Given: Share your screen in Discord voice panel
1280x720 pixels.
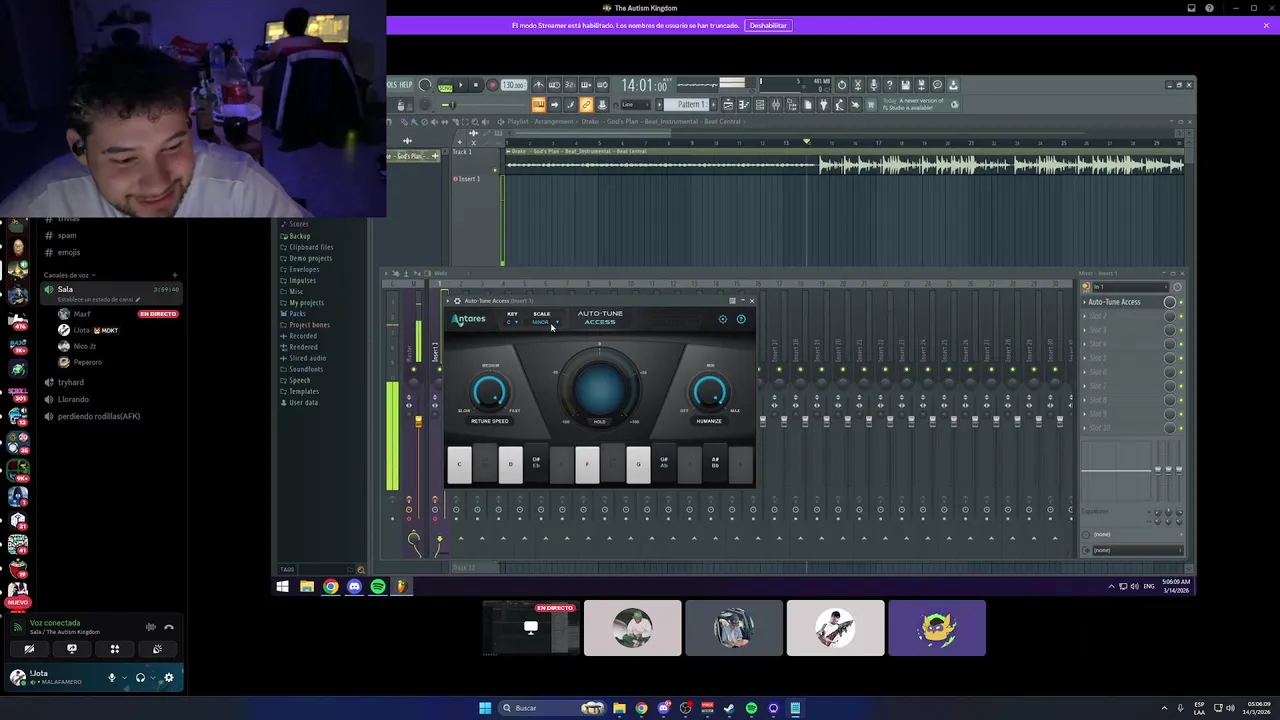Looking at the screenshot, I should [72, 649].
